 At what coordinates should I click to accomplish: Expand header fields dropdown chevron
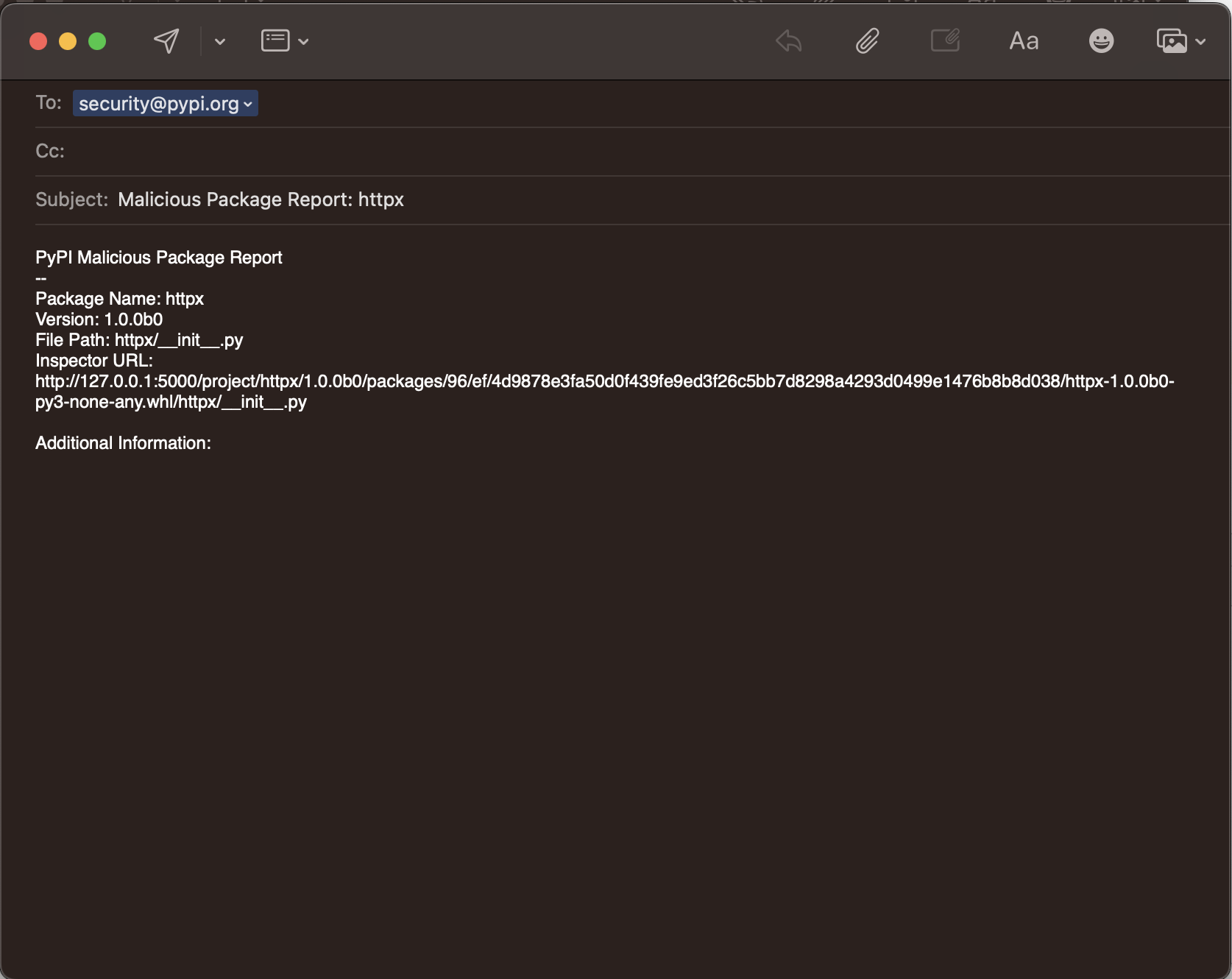(x=303, y=42)
